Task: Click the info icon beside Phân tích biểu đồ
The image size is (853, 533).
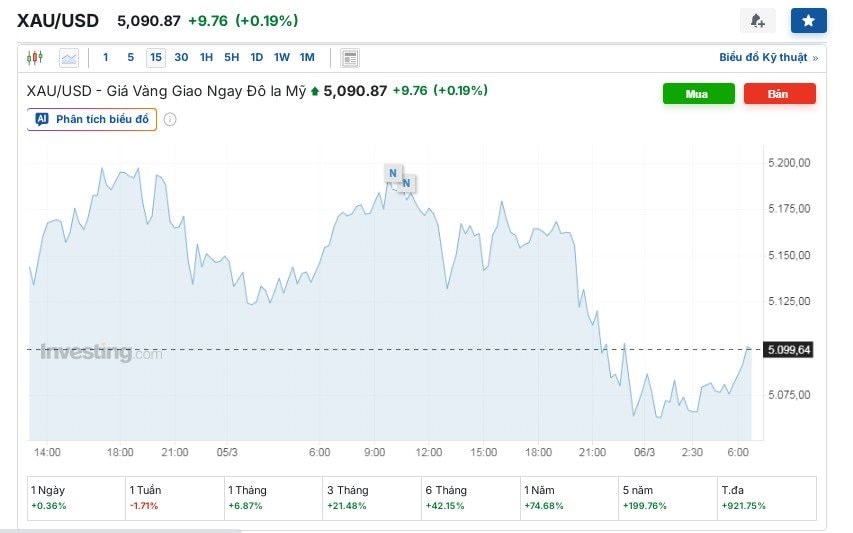Action: tap(170, 119)
